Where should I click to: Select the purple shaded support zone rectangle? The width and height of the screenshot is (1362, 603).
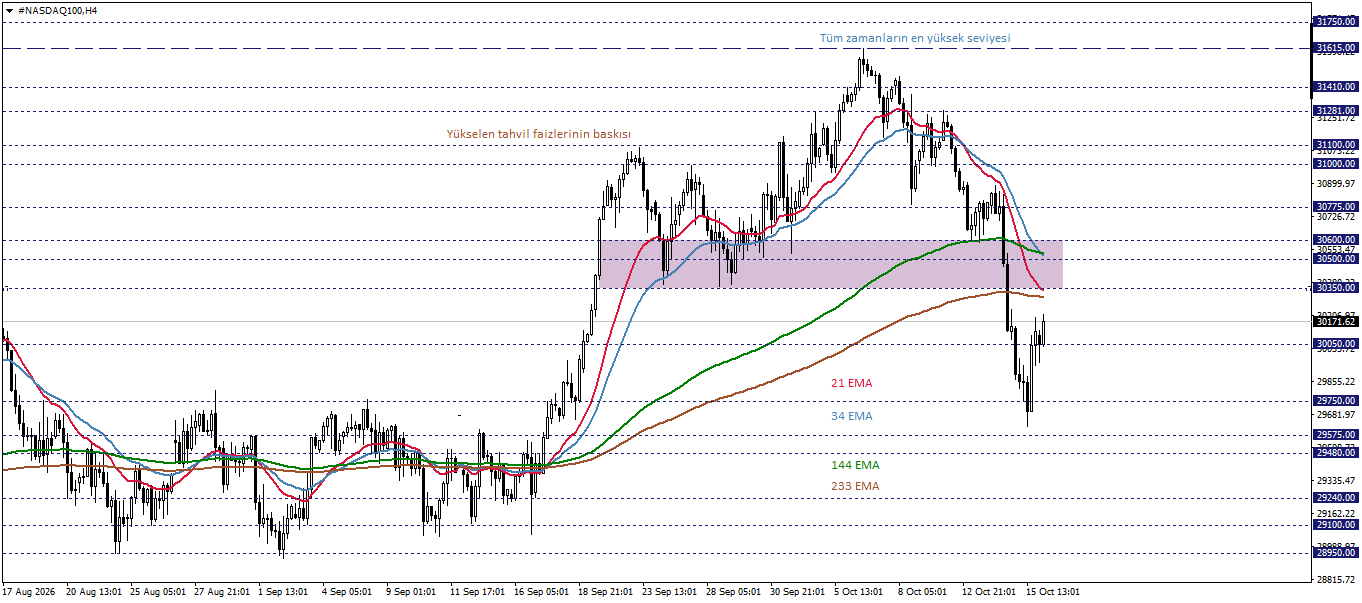coord(829,264)
